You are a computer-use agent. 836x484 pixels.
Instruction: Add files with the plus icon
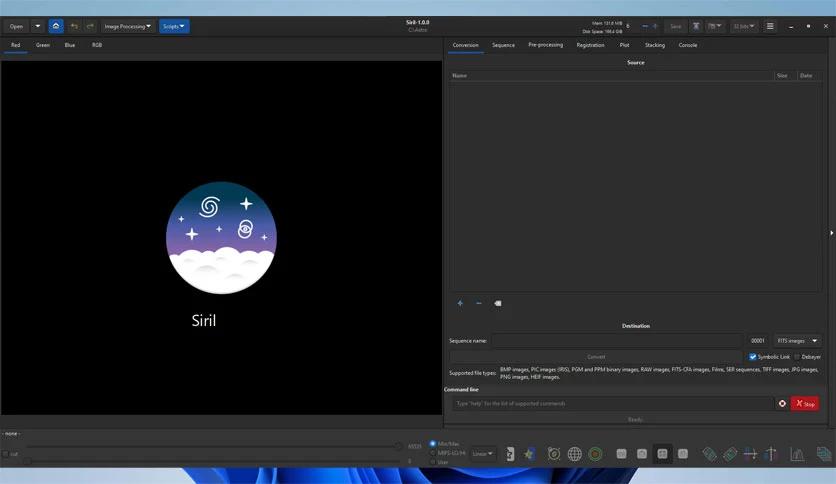tap(460, 303)
